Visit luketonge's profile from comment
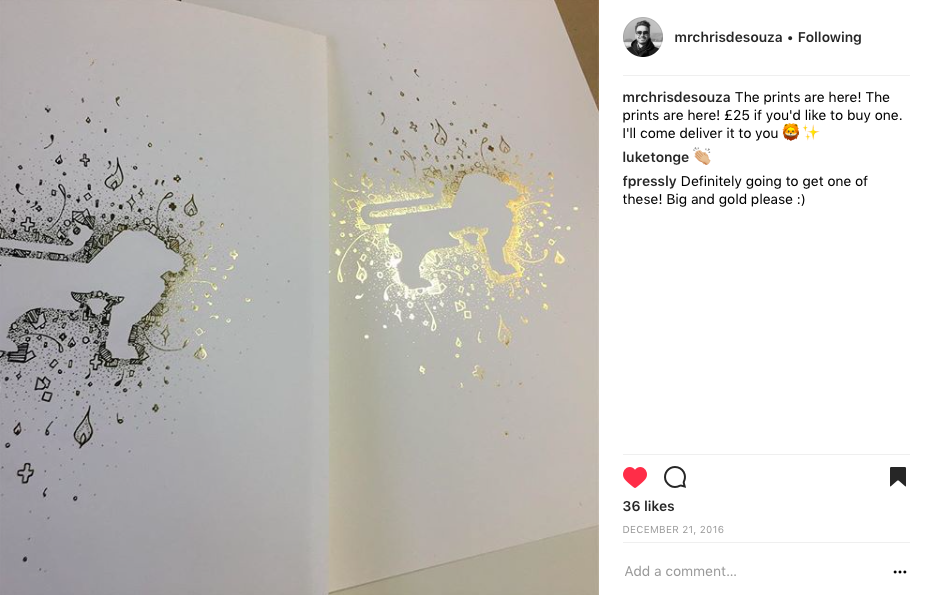Image resolution: width=932 pixels, height=595 pixels. tap(656, 157)
